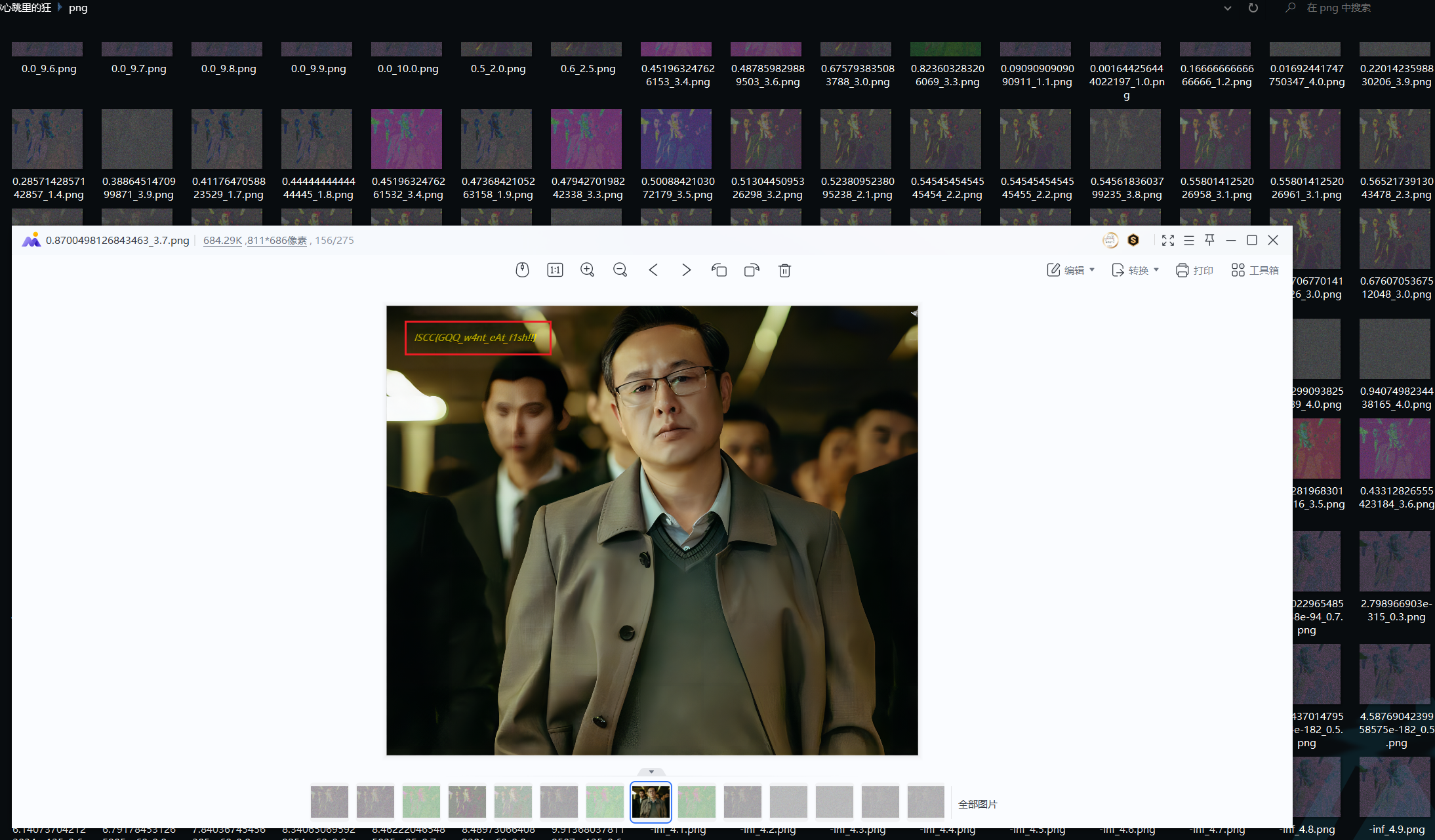
Task: Pin the viewer window on top
Action: point(1210,240)
